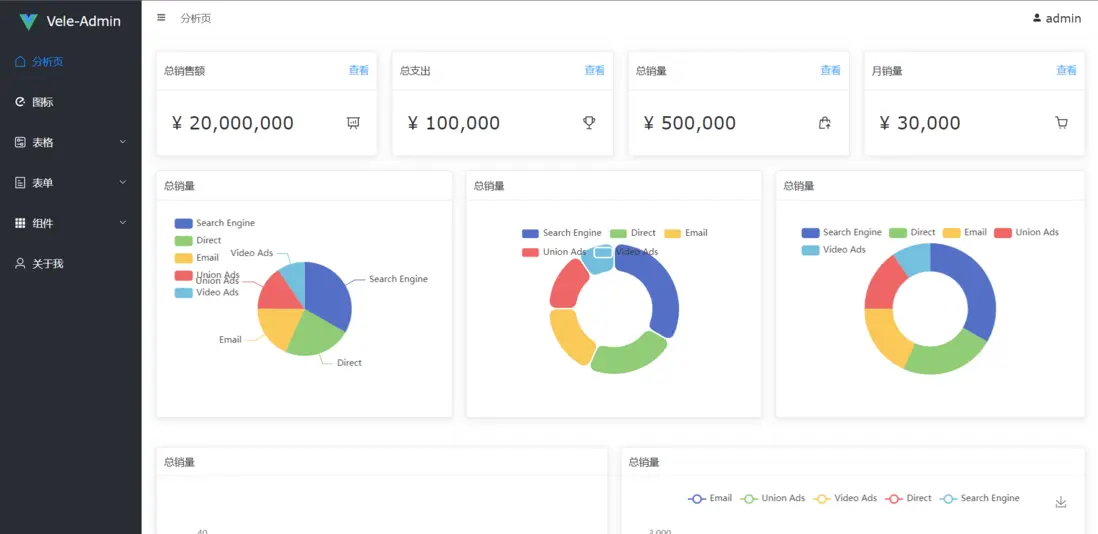The height and width of the screenshot is (534, 1098).
Task: Toggle Direct legend in rounded donut chart
Action: [x=632, y=233]
